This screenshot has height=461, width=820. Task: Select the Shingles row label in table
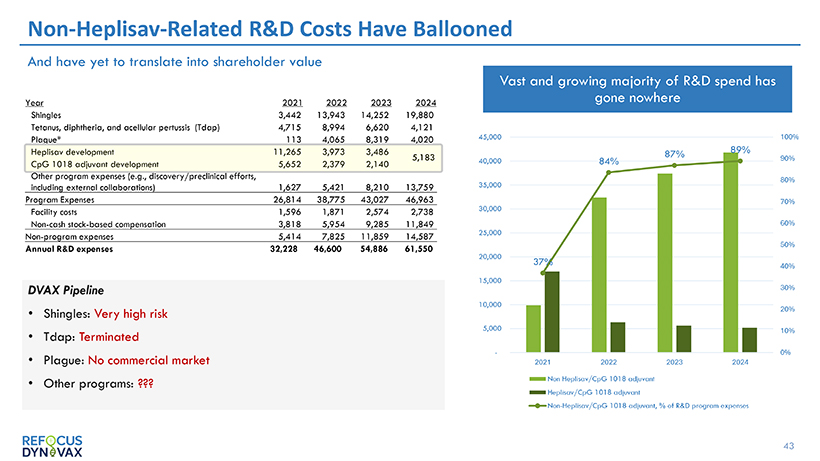point(45,115)
